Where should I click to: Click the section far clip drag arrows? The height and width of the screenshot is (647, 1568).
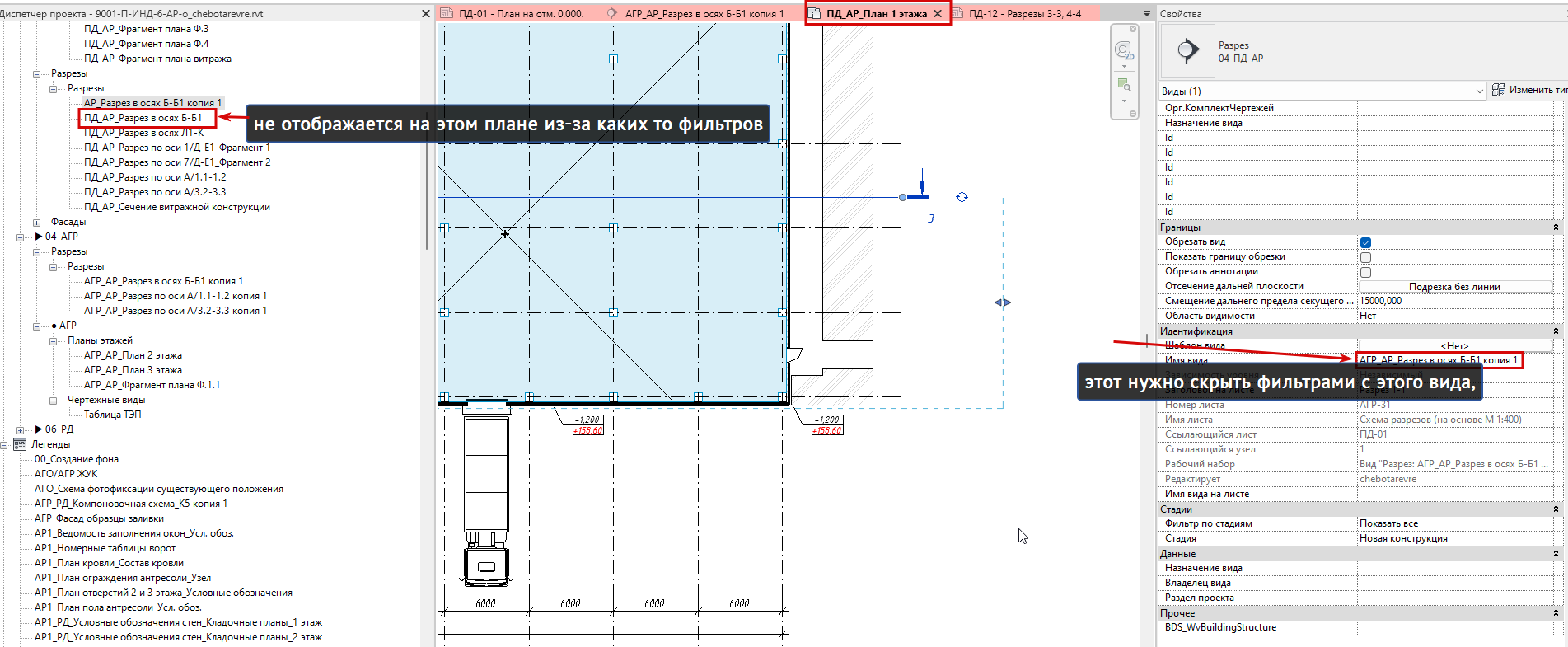pos(1002,302)
